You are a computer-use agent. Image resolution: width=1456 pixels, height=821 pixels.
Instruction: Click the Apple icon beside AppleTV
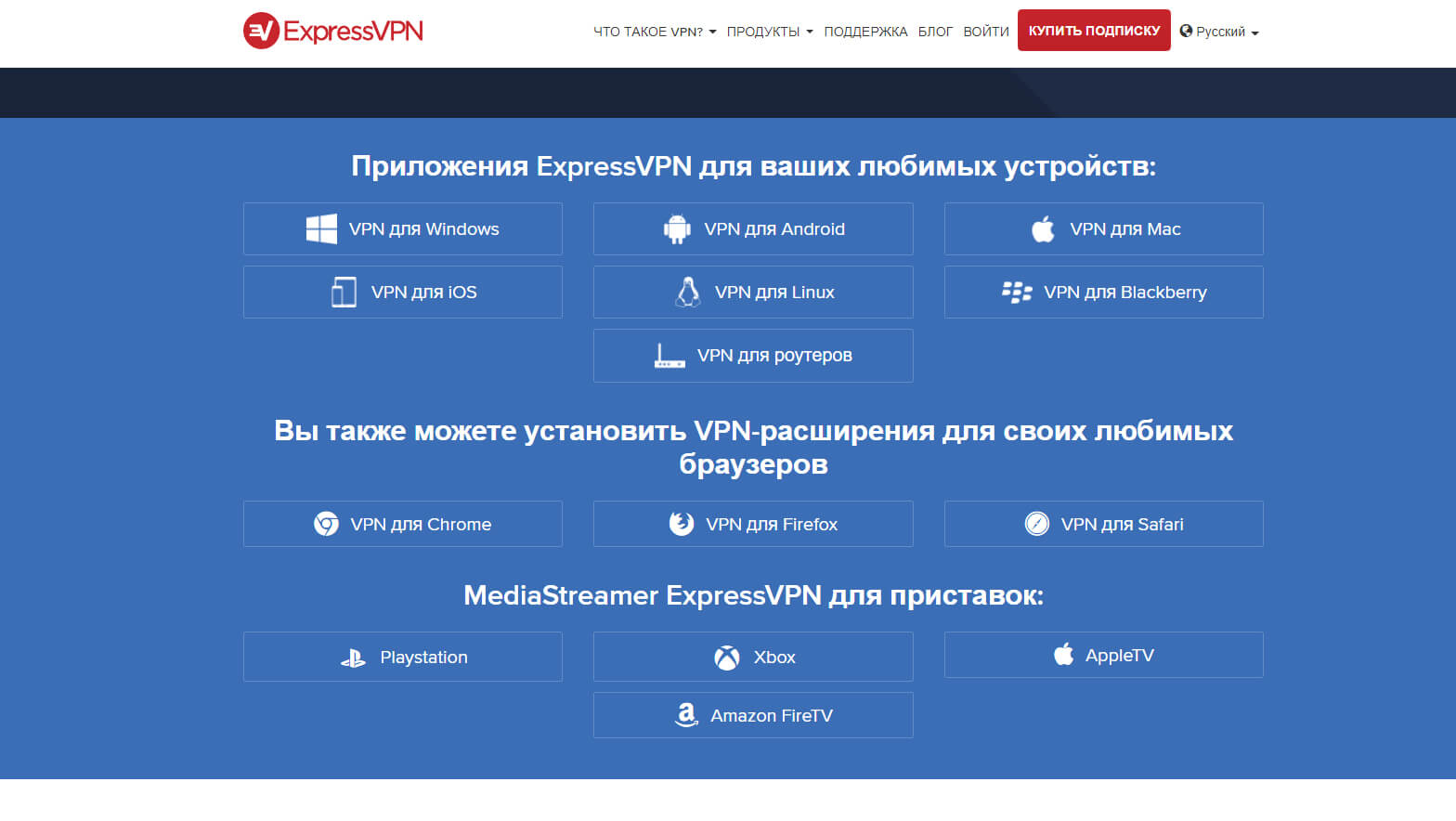pyautogui.click(x=1063, y=654)
